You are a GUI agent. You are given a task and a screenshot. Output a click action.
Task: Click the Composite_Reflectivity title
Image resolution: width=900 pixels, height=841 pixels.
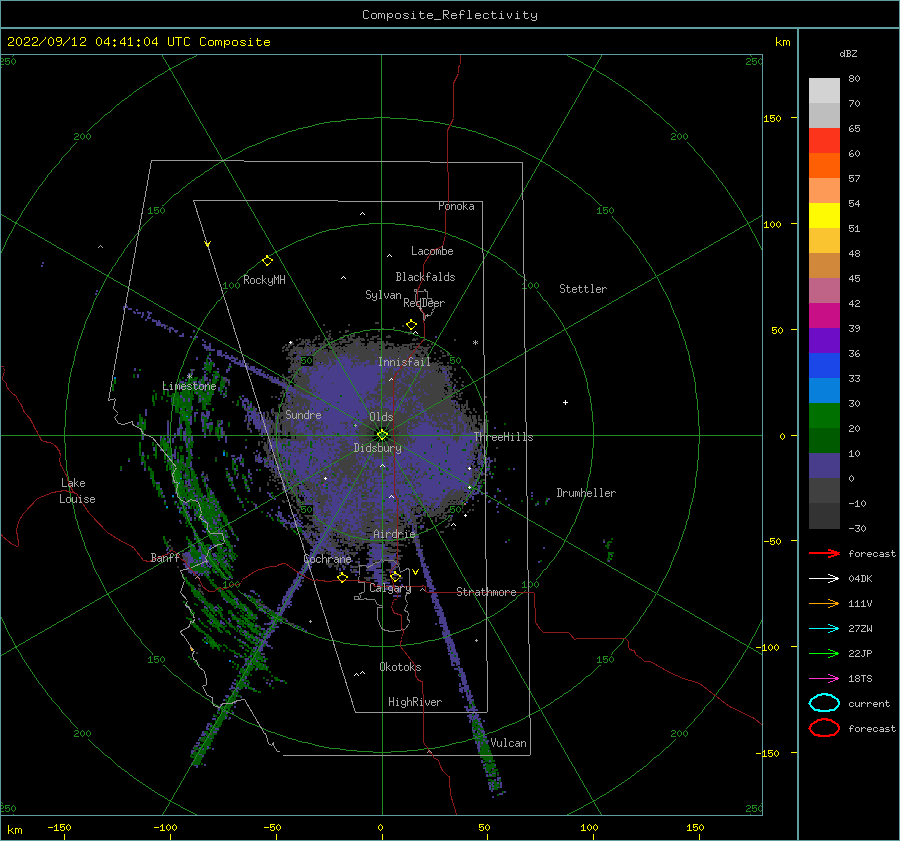[450, 15]
